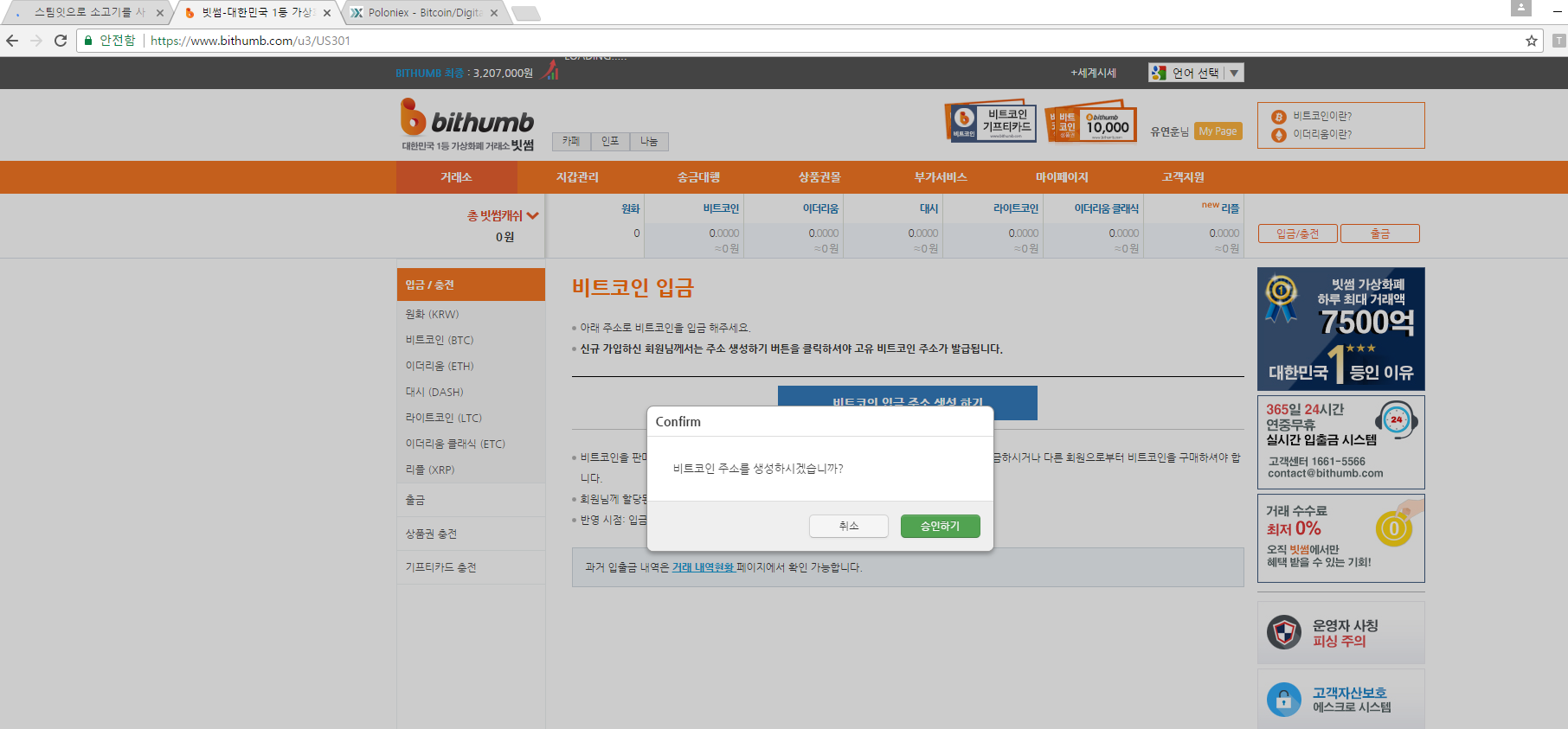Screen dimensions: 1568x729
Task: Open the 부가서비스 menu
Action: [x=941, y=177]
